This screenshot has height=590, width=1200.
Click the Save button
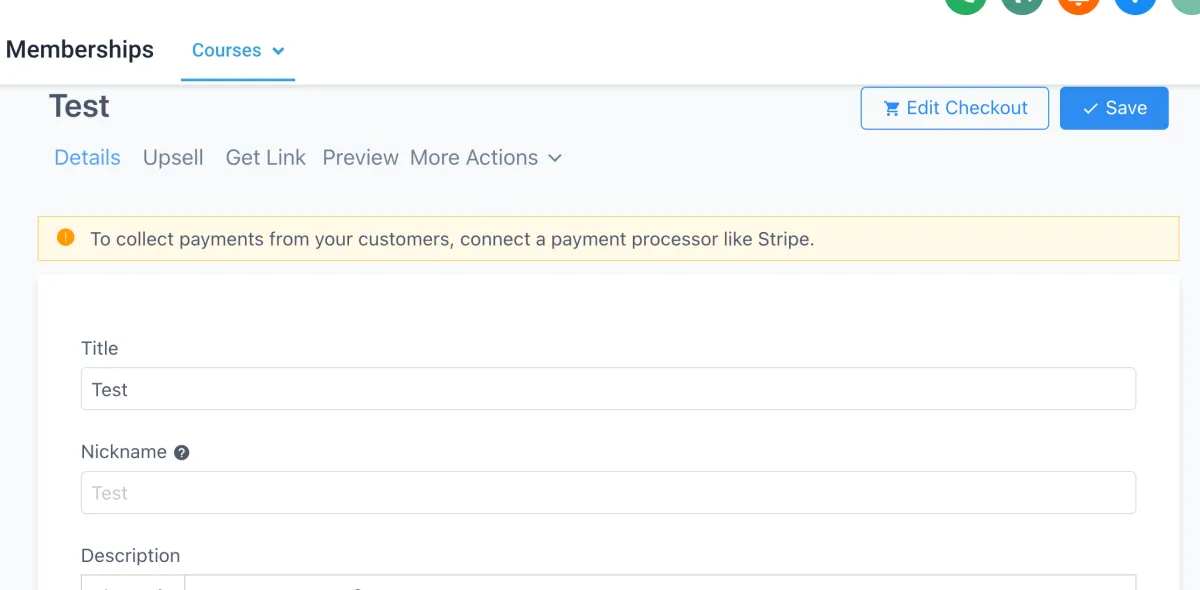pos(1114,108)
